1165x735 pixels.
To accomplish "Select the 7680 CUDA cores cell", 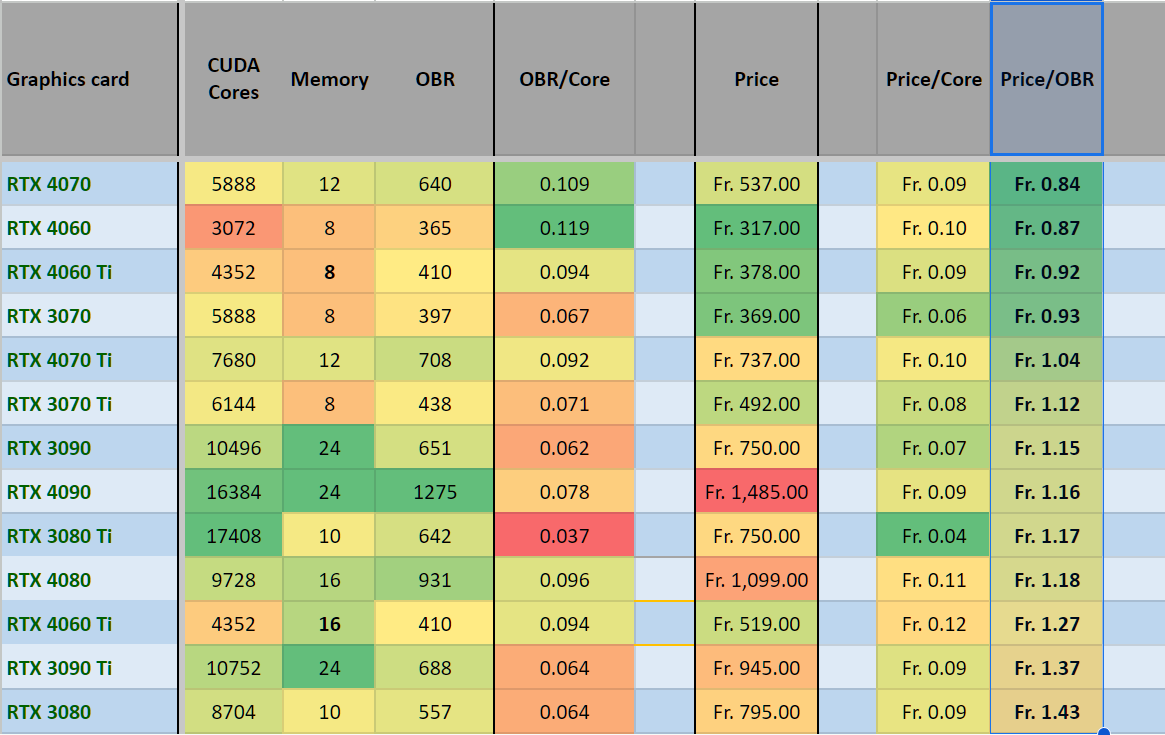I will coord(233,360).
